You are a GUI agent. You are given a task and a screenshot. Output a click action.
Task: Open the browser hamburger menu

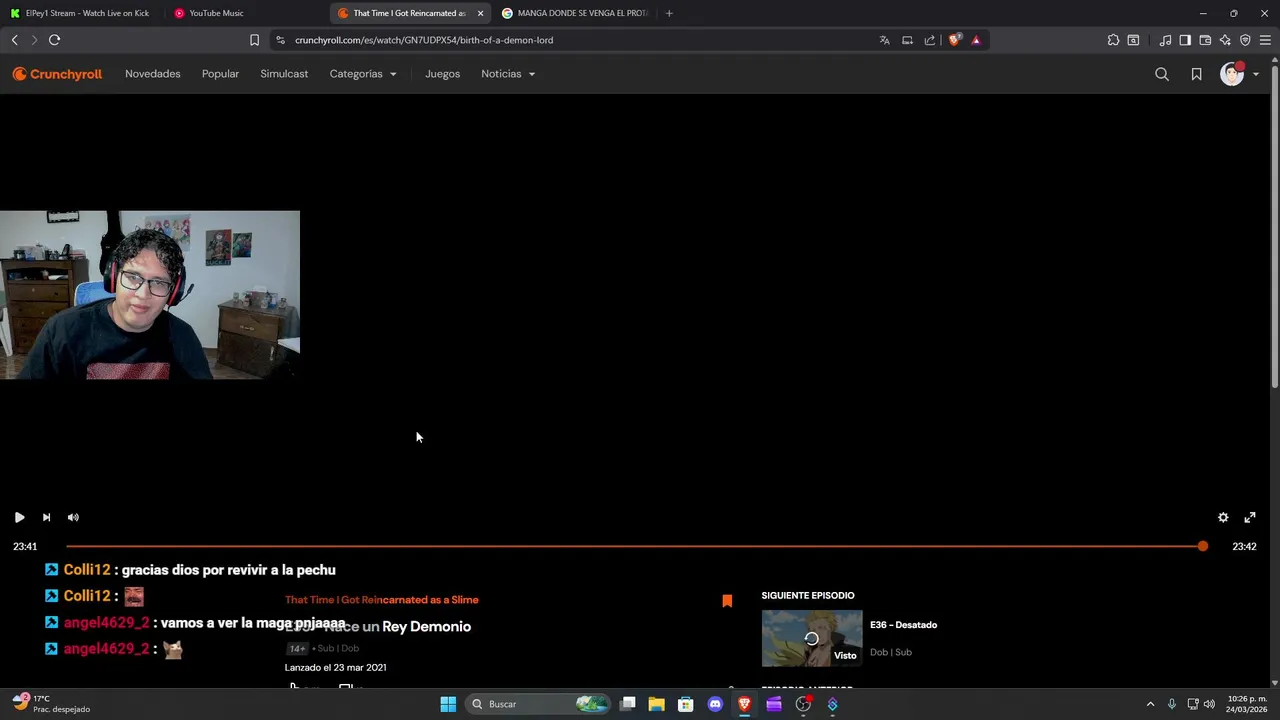coord(1265,40)
